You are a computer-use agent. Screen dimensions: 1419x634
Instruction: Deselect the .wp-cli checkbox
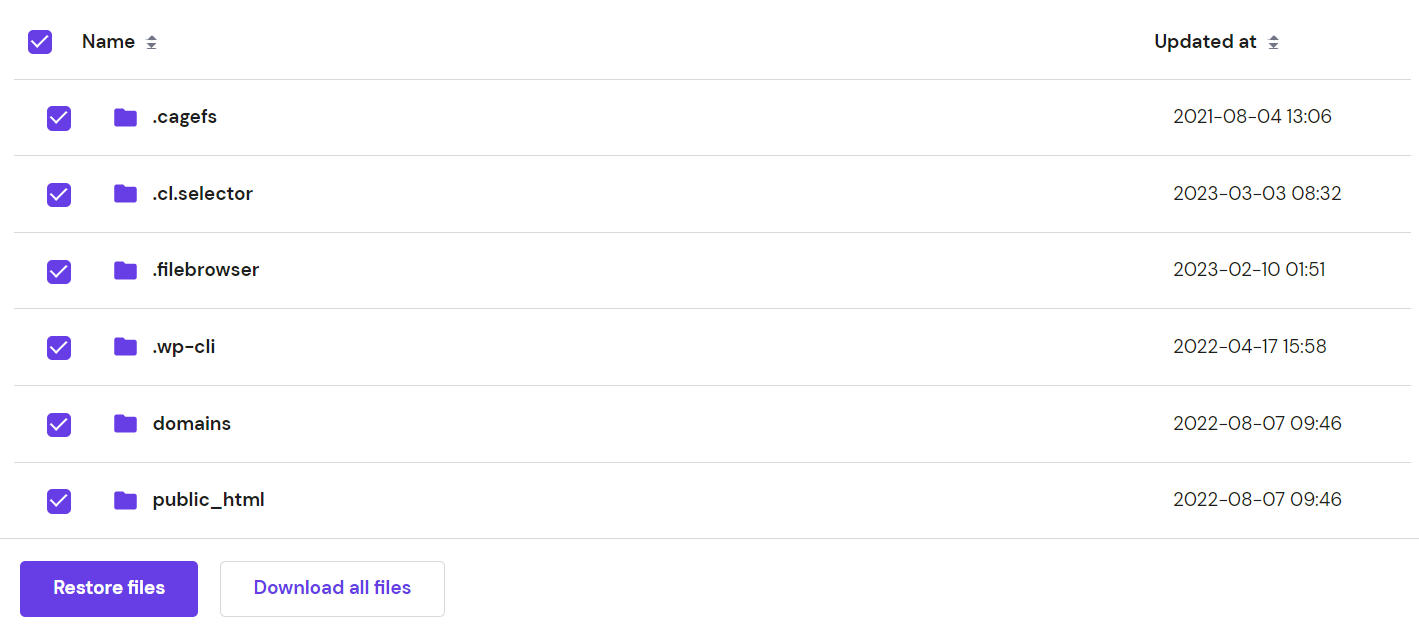click(58, 347)
